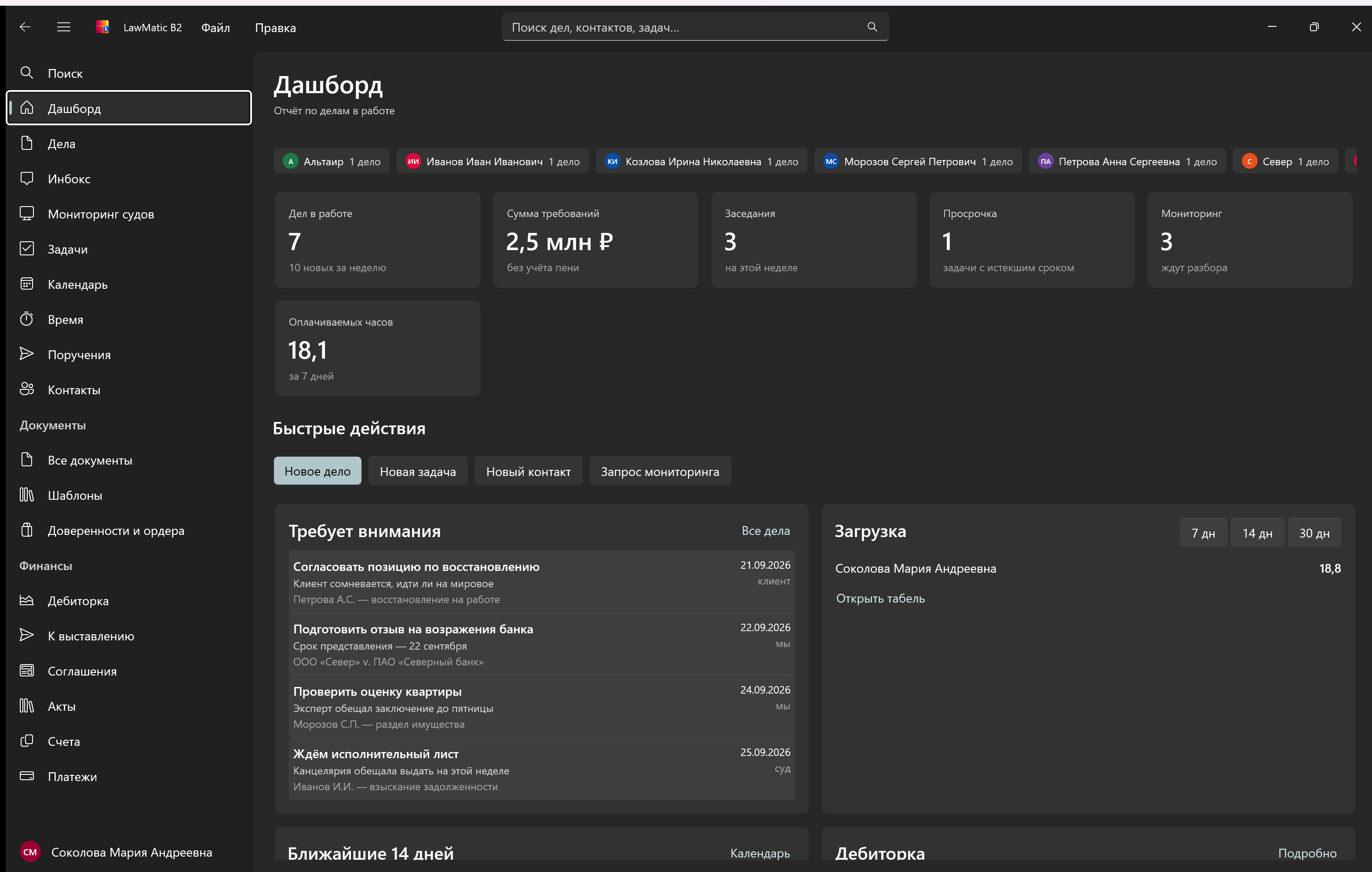
Task: Select the Альтаир client chip
Action: tap(332, 161)
